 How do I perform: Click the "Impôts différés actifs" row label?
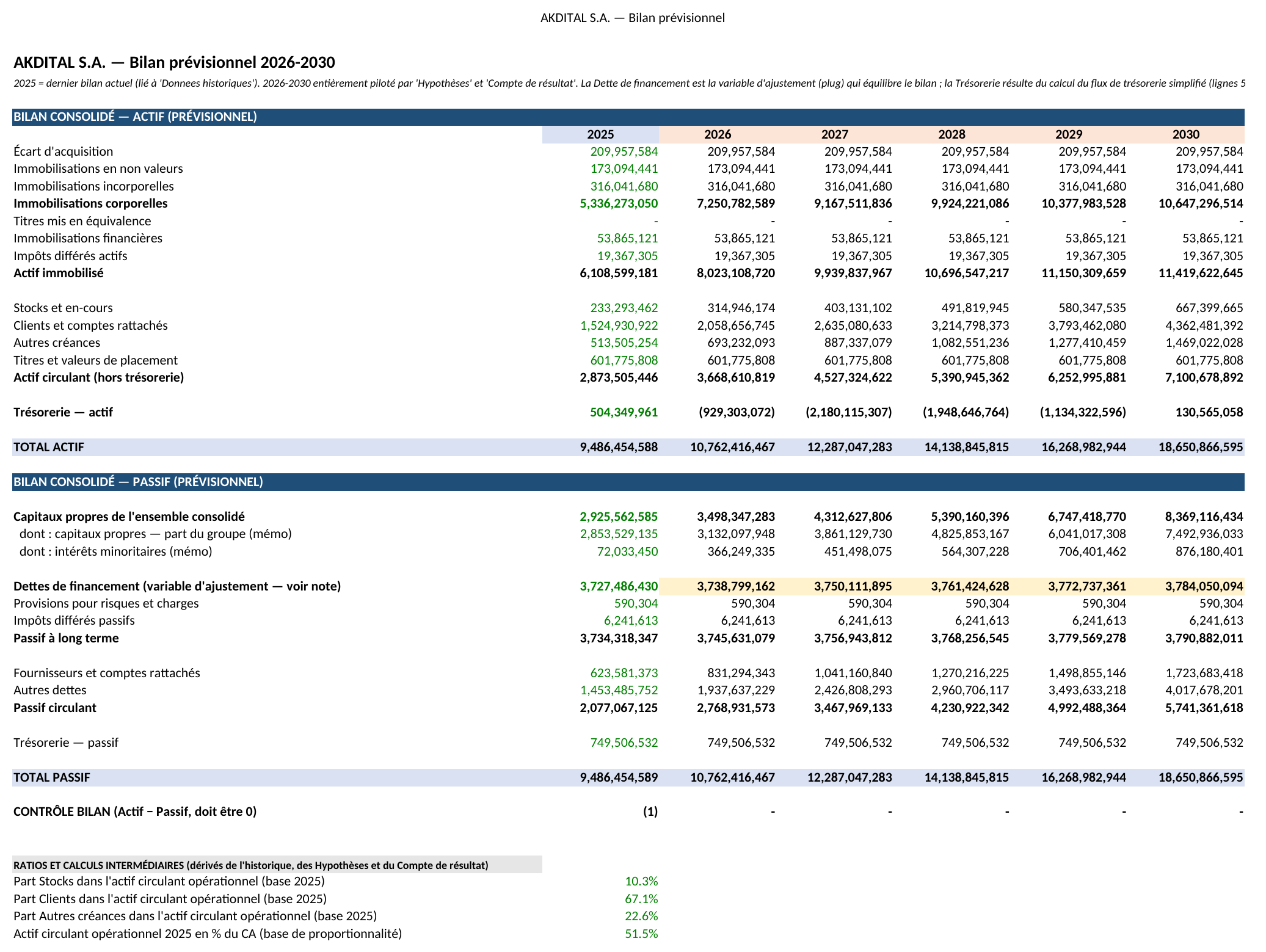70,256
